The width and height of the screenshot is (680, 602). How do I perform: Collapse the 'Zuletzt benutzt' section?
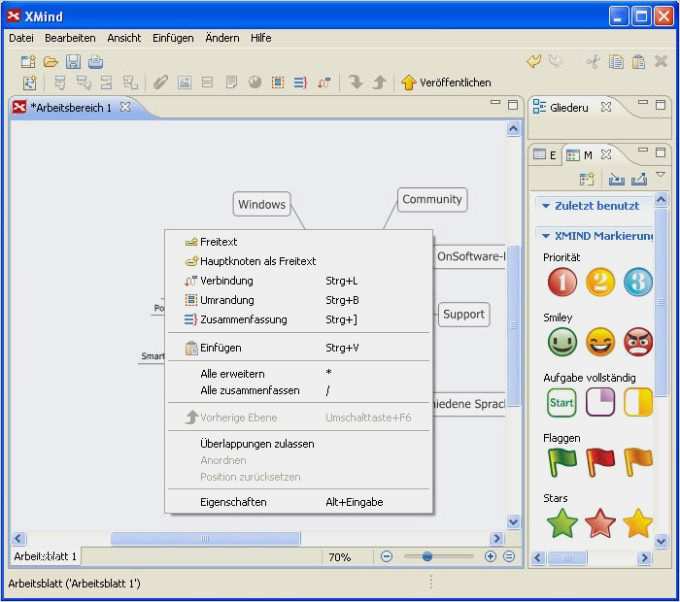[x=596, y=205]
